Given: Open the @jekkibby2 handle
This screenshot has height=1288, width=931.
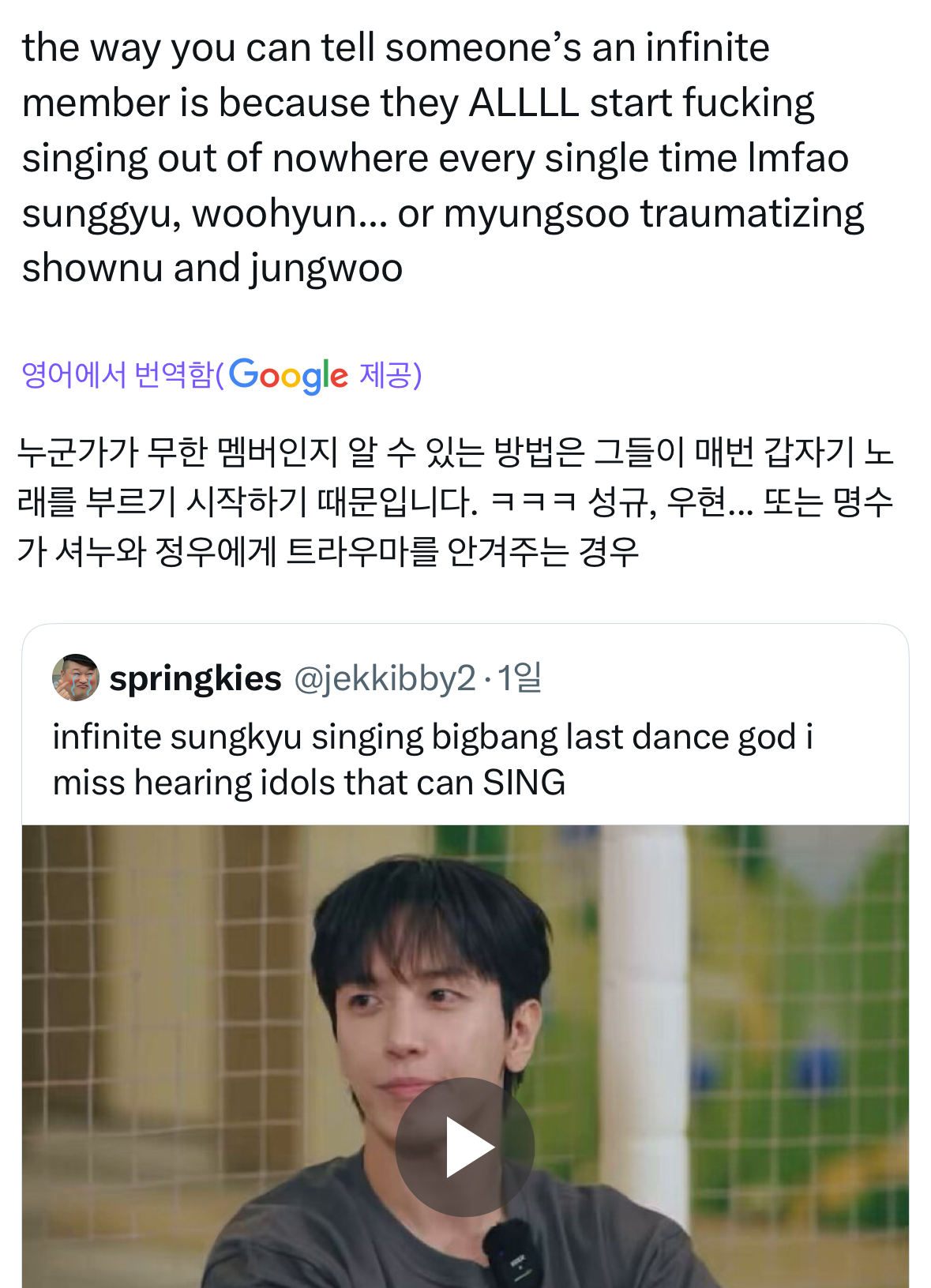Looking at the screenshot, I should click(x=385, y=678).
